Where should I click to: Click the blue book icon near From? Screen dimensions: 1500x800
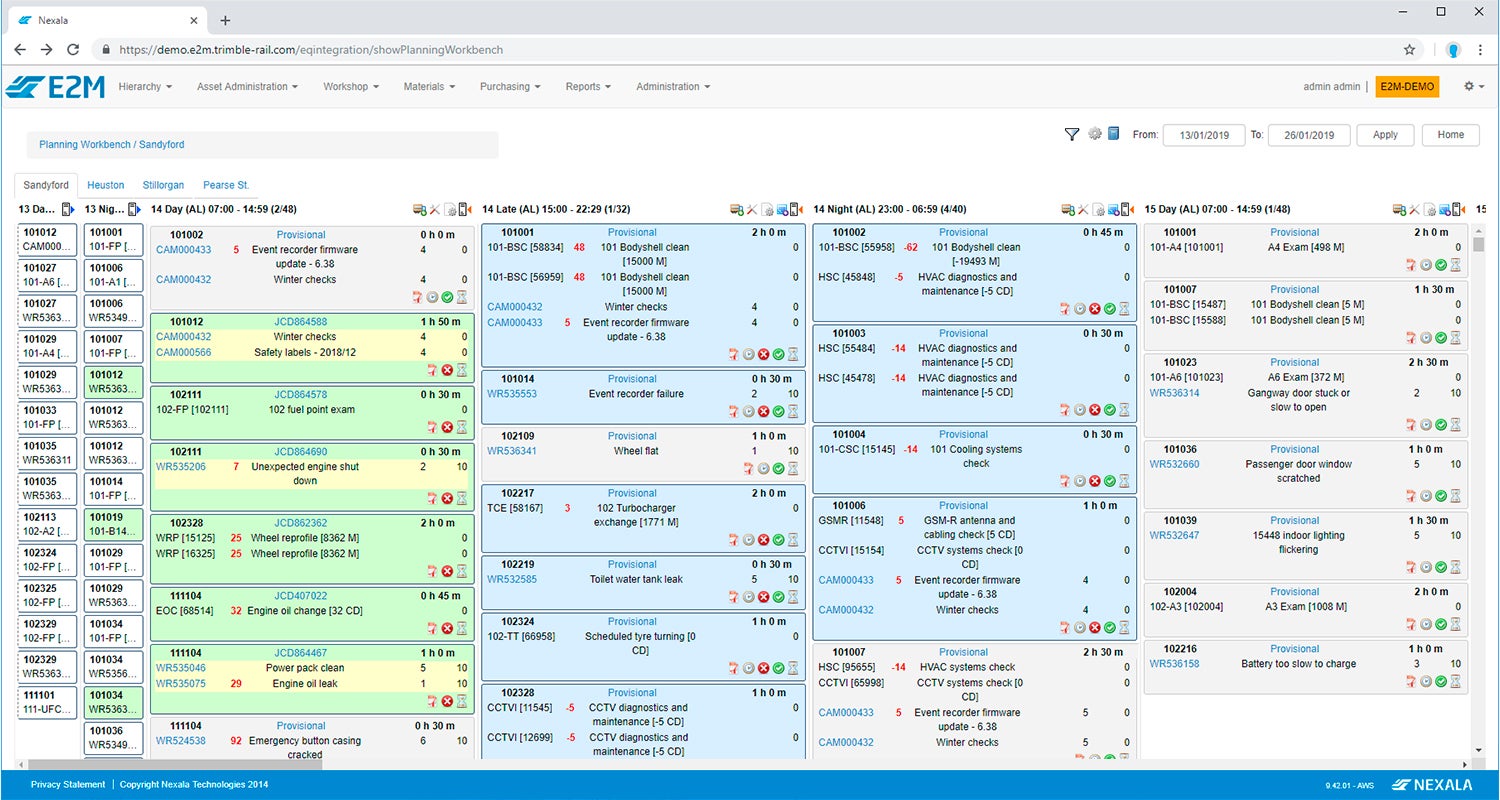coord(1113,134)
